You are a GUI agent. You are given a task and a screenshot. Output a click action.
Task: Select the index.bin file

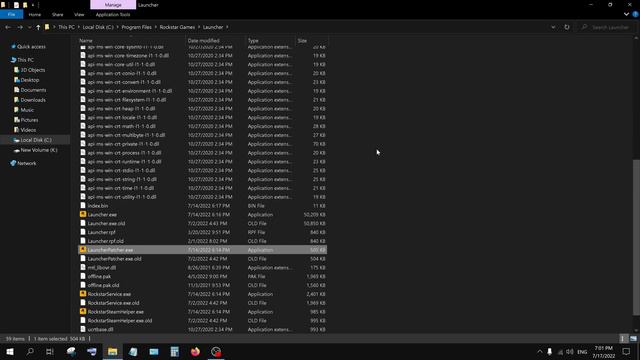pyautogui.click(x=98, y=206)
